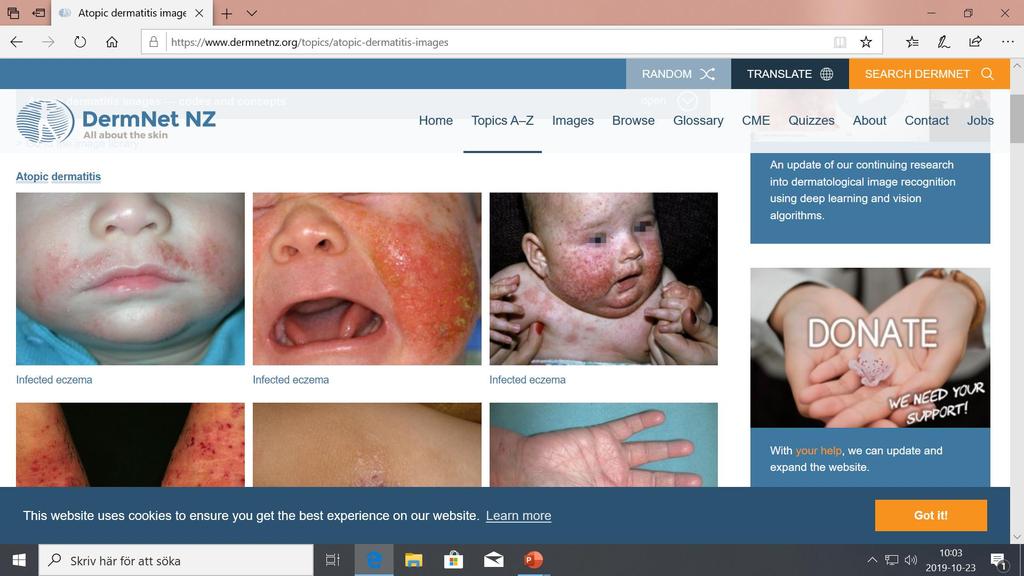The height and width of the screenshot is (576, 1024).
Task: Open Task View on the taskbar
Action: coord(332,560)
